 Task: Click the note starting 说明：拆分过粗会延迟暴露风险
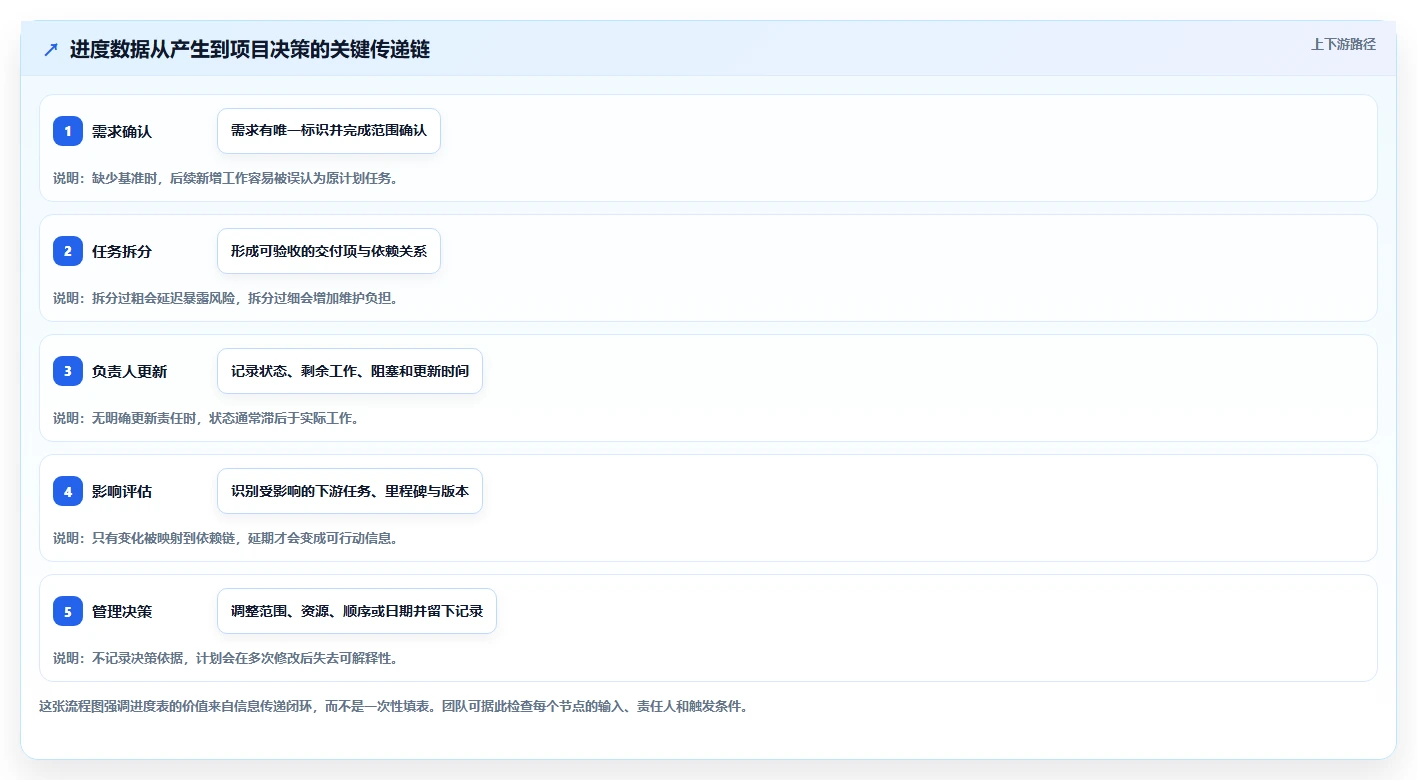(x=226, y=298)
